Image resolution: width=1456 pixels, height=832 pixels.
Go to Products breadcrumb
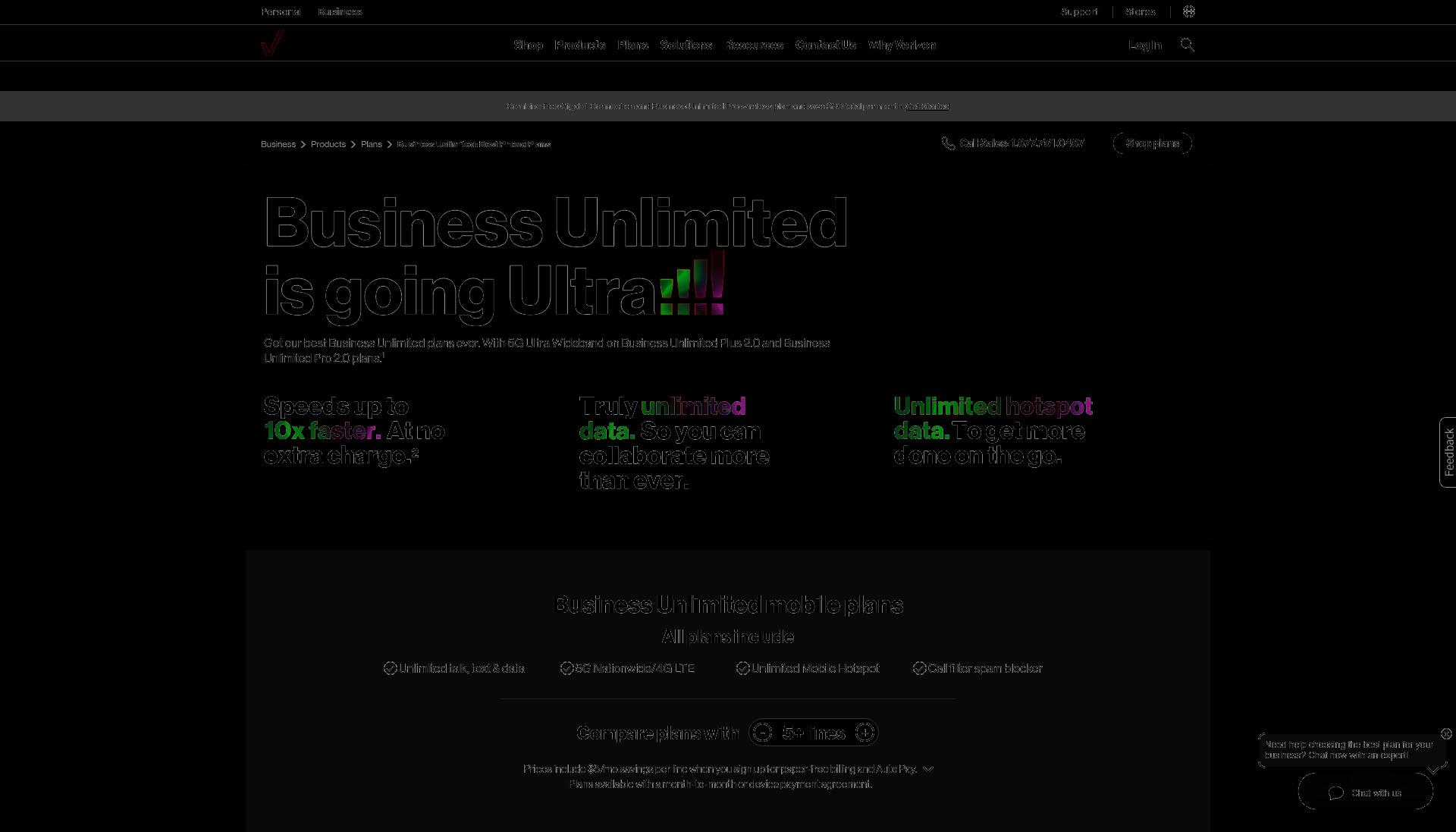[x=328, y=144]
